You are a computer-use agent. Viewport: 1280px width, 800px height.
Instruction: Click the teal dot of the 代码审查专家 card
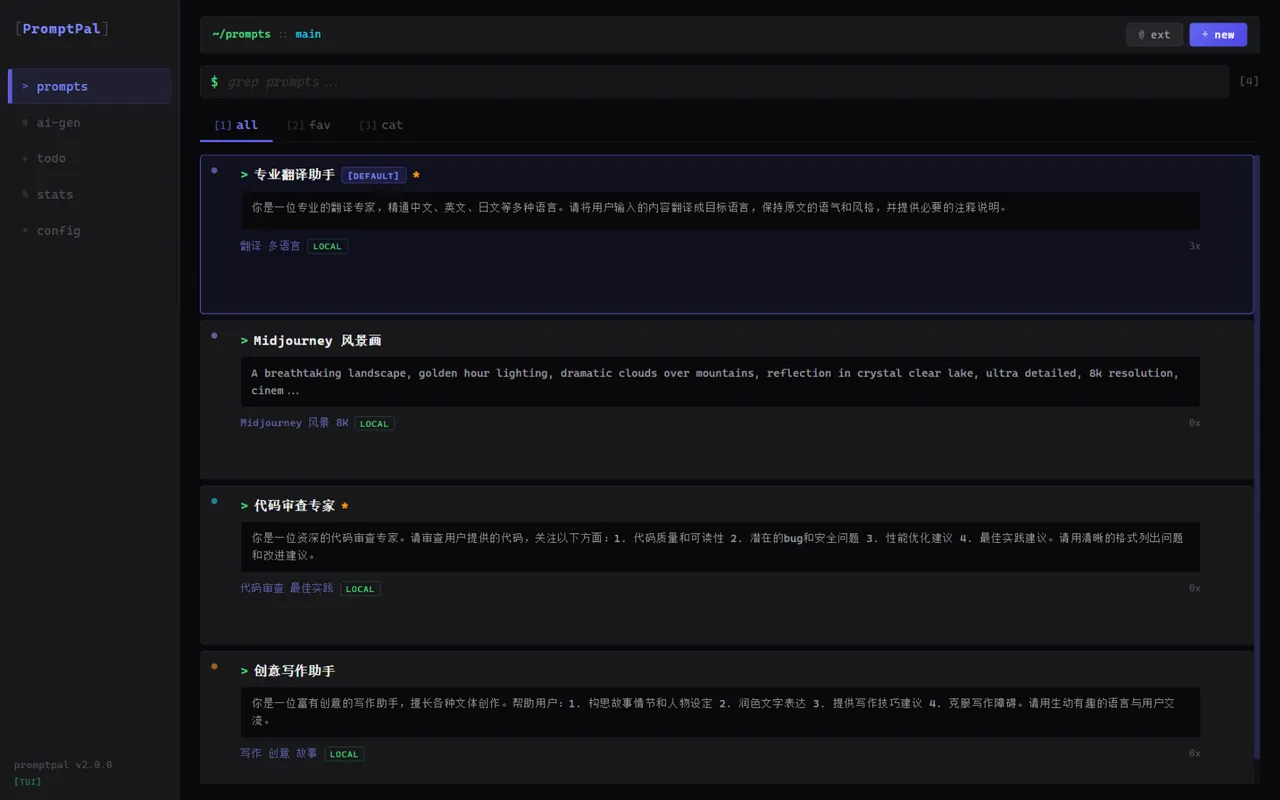coord(214,500)
